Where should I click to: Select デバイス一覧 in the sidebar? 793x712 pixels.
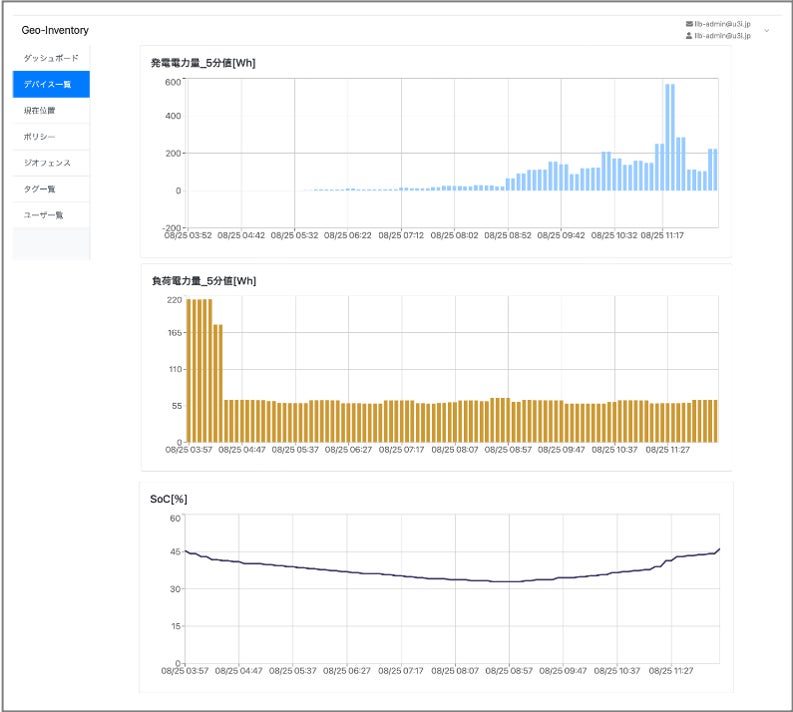tap(51, 84)
